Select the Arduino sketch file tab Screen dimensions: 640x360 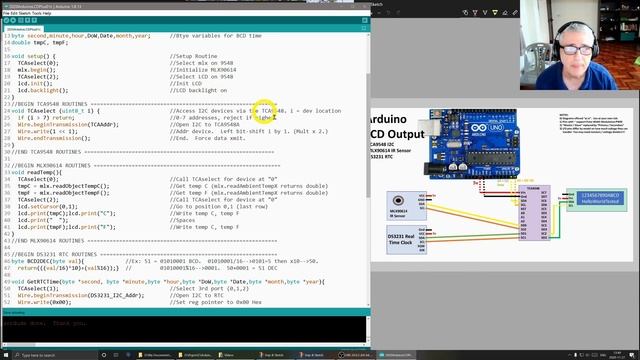[x=23, y=29]
